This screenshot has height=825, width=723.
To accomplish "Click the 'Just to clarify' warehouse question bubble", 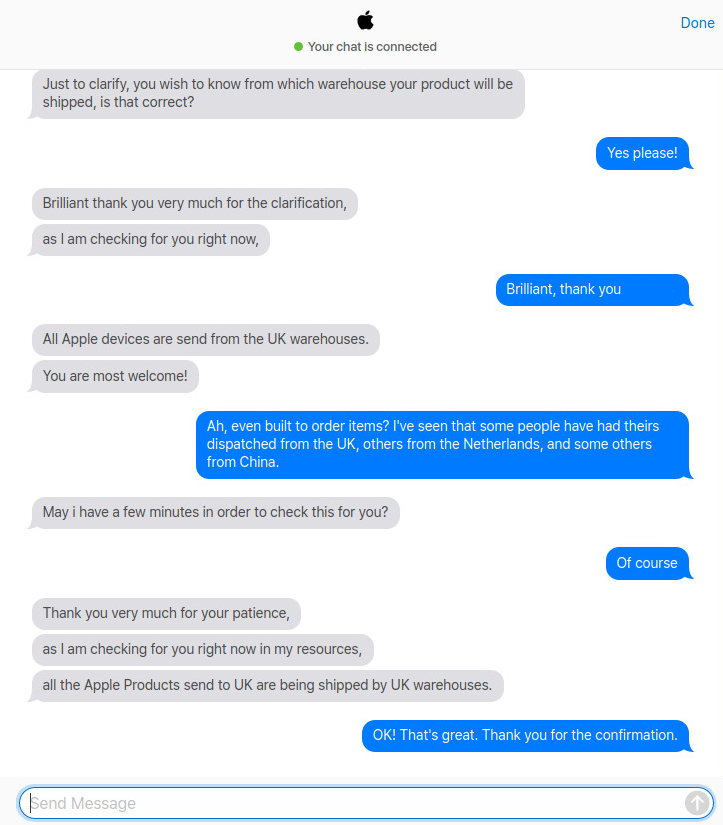I will coord(278,94).
